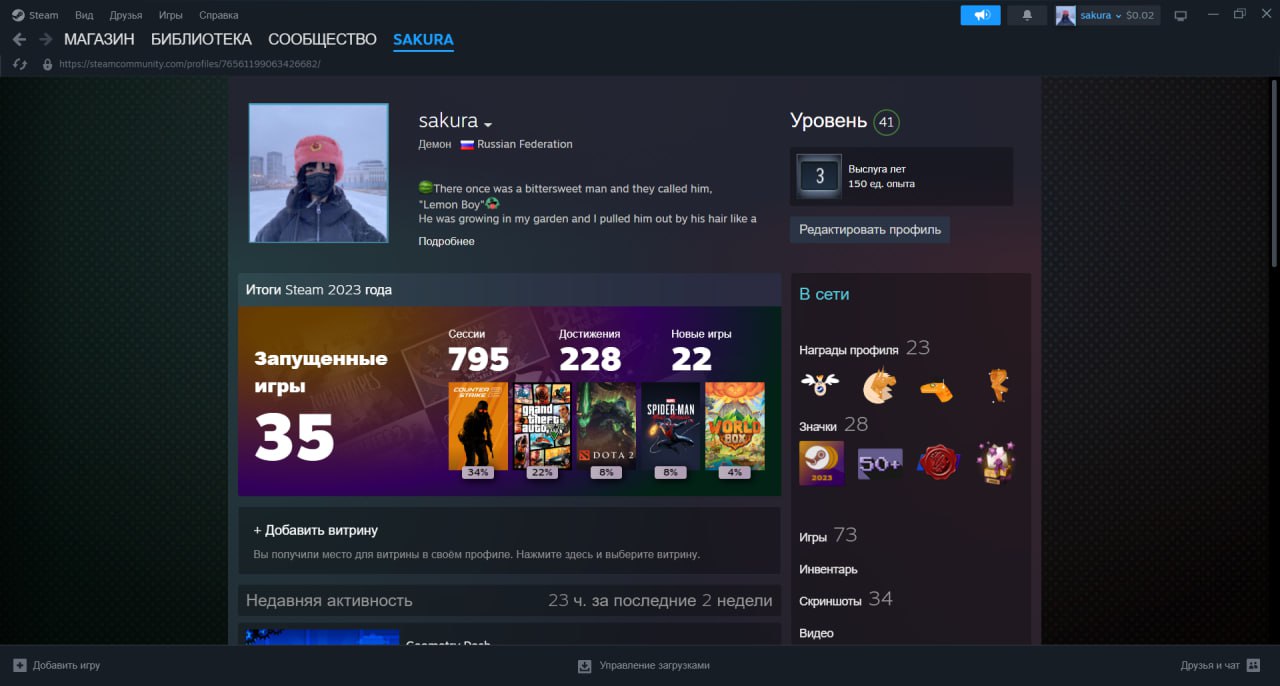The image size is (1280, 686).
Task: Open the Grand Theft Auto V cover
Action: (x=543, y=426)
